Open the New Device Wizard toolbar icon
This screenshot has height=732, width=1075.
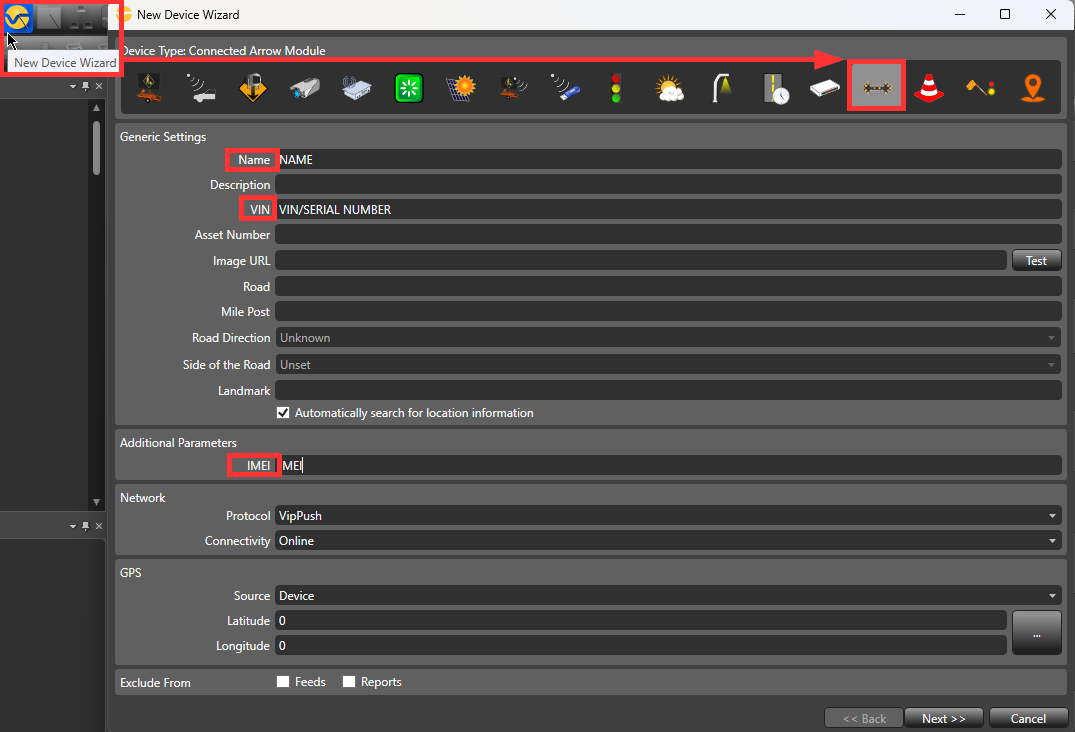click(x=17, y=17)
